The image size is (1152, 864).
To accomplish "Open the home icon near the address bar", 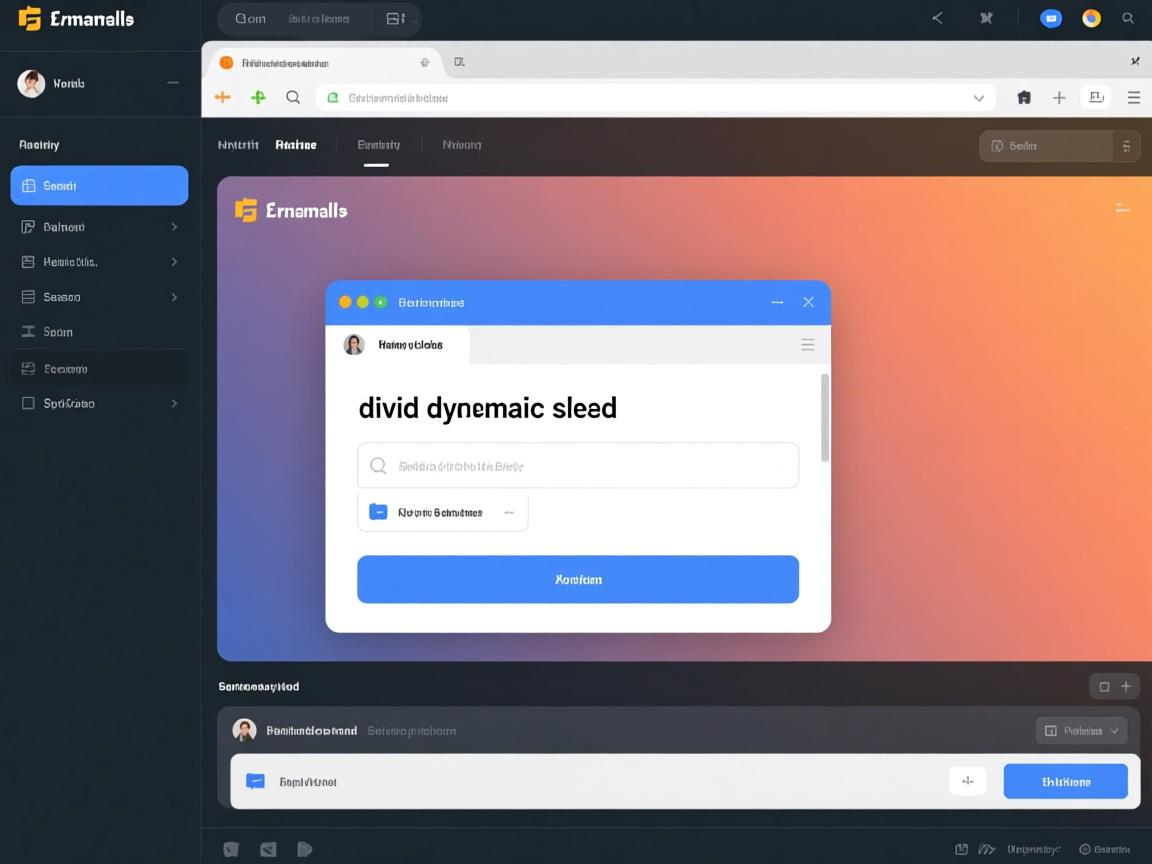I will 1023,97.
